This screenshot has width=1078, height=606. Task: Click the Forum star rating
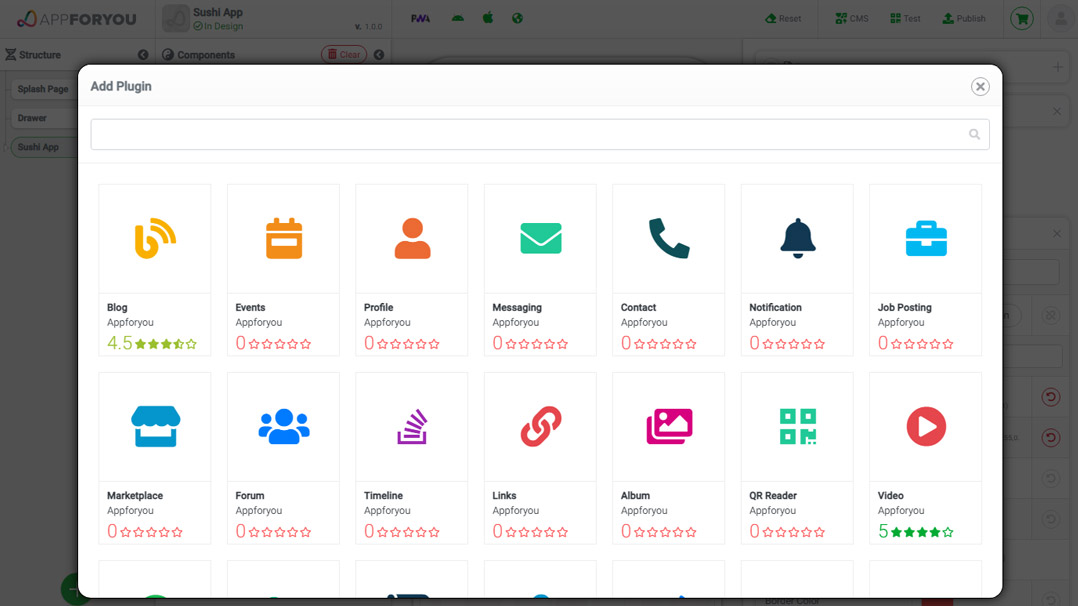[x=274, y=532]
